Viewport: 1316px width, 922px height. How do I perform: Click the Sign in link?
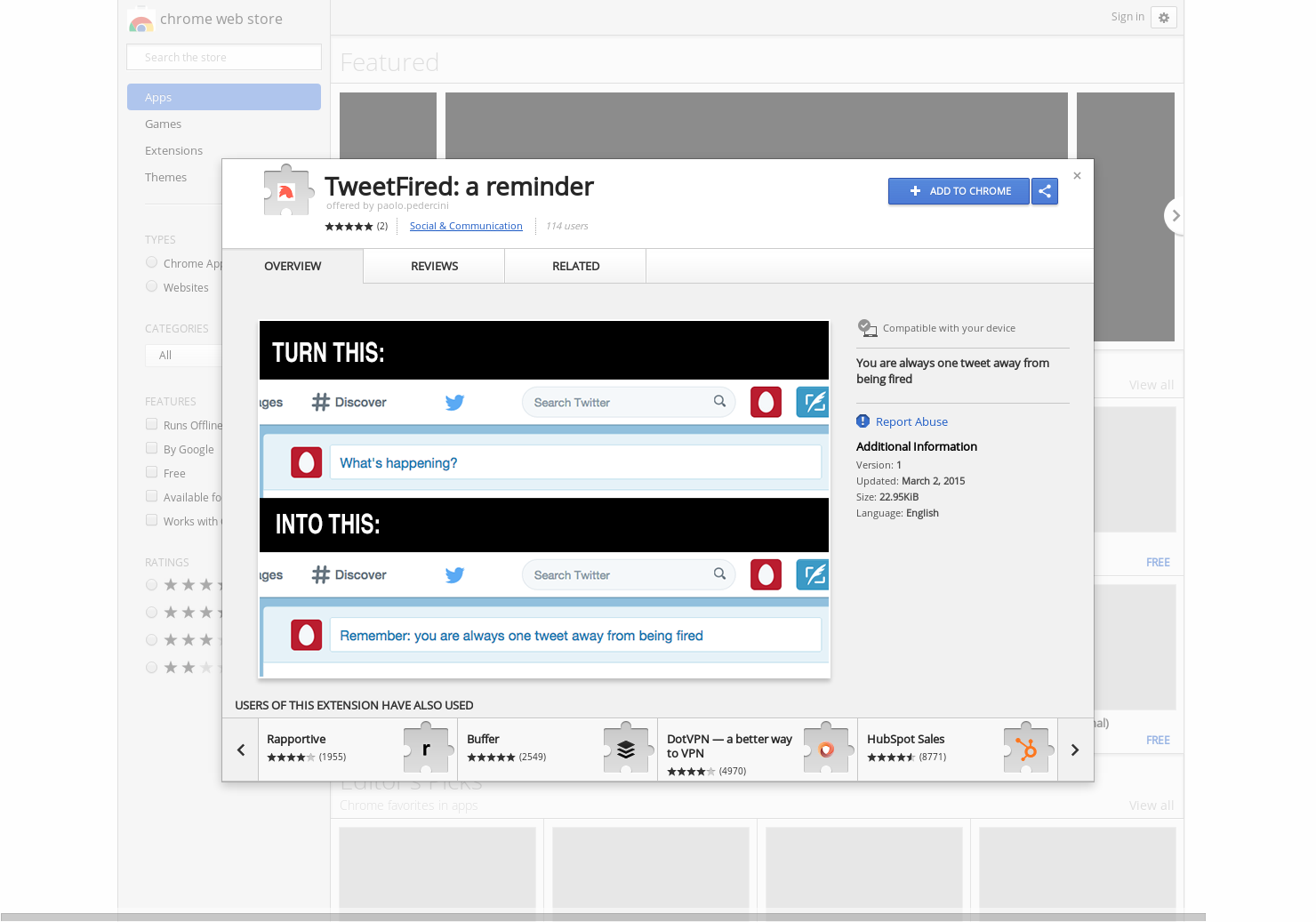click(x=1127, y=17)
